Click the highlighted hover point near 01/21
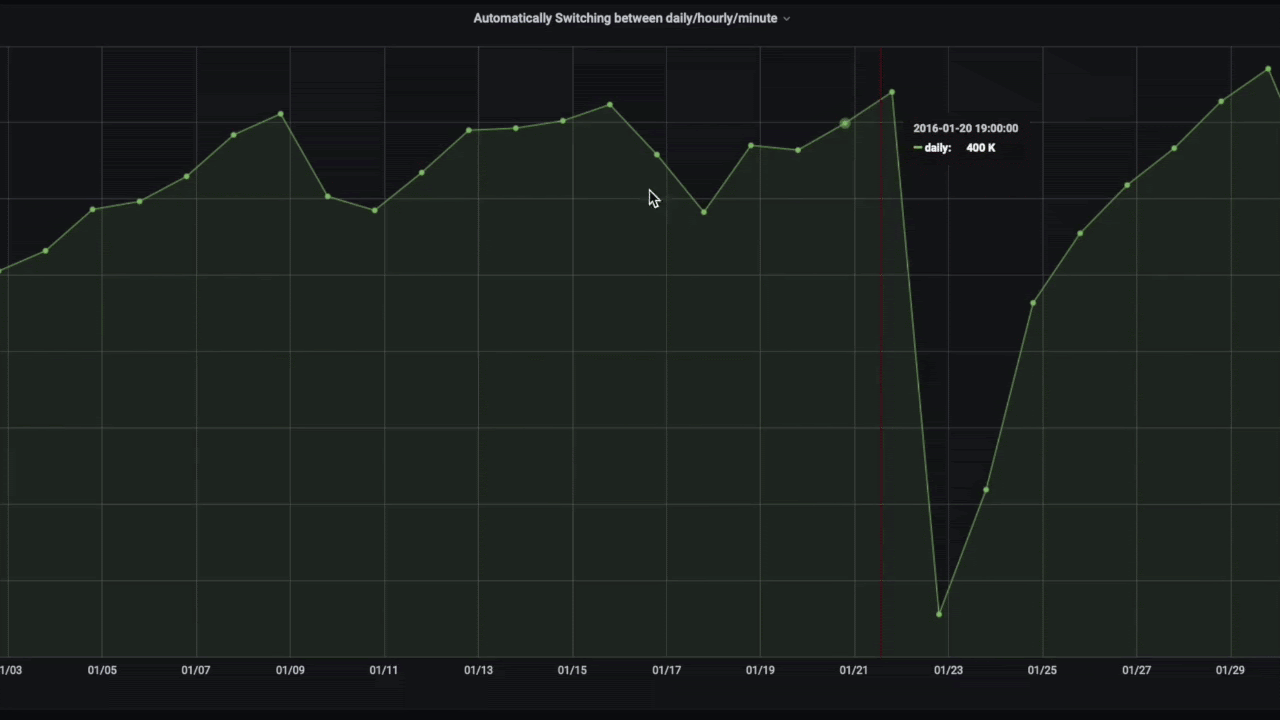1280x720 pixels. (x=845, y=123)
